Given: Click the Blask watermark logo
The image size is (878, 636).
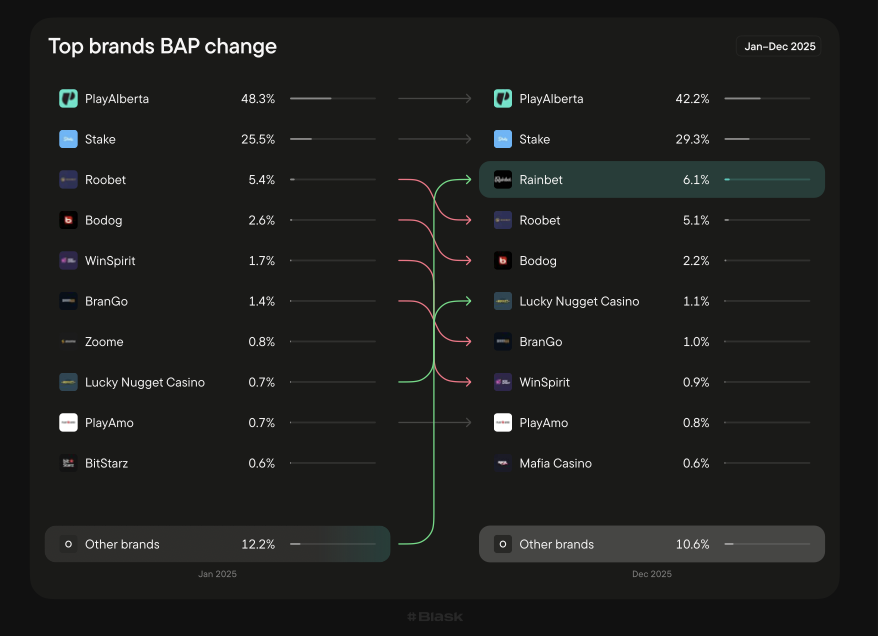Looking at the screenshot, I should (435, 617).
